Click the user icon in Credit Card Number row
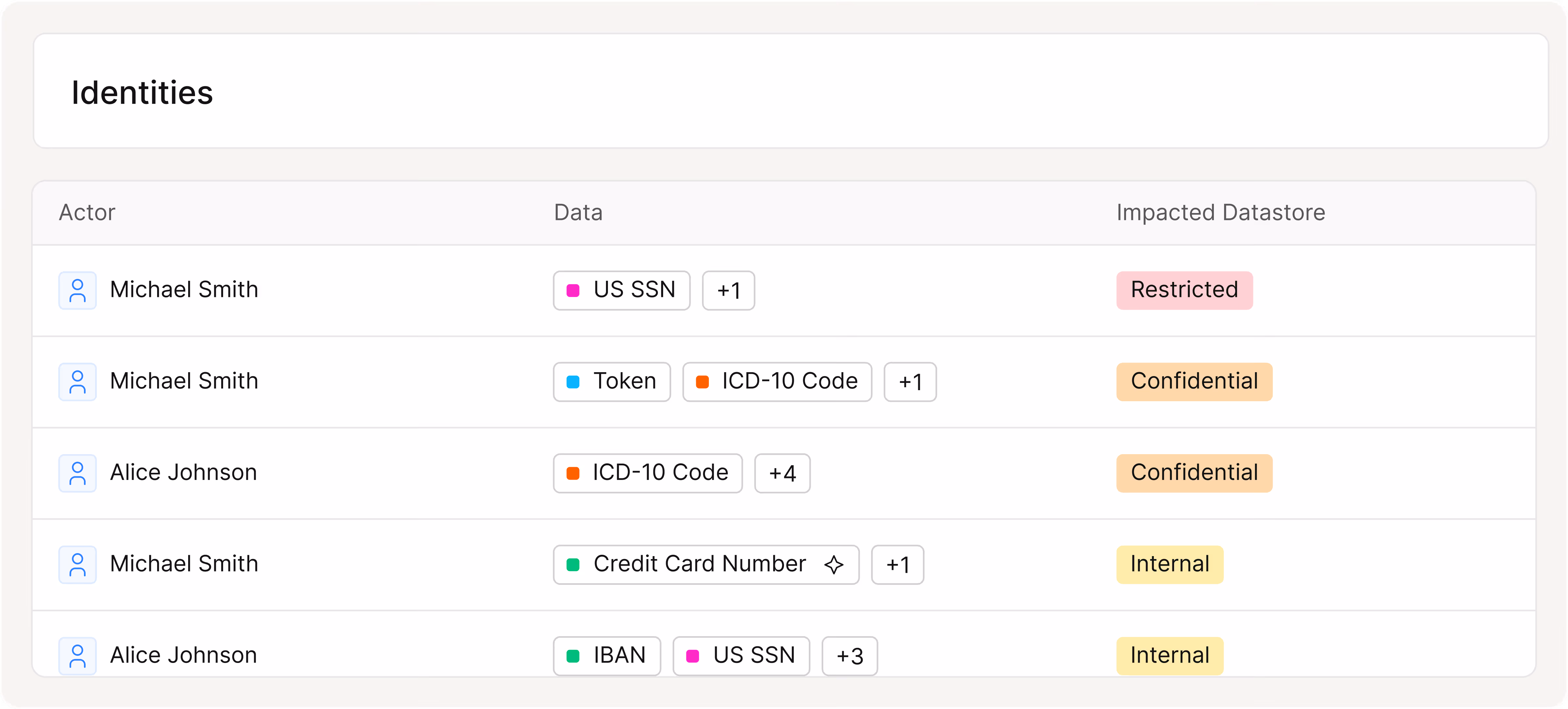The width and height of the screenshot is (1568, 709). point(77,564)
